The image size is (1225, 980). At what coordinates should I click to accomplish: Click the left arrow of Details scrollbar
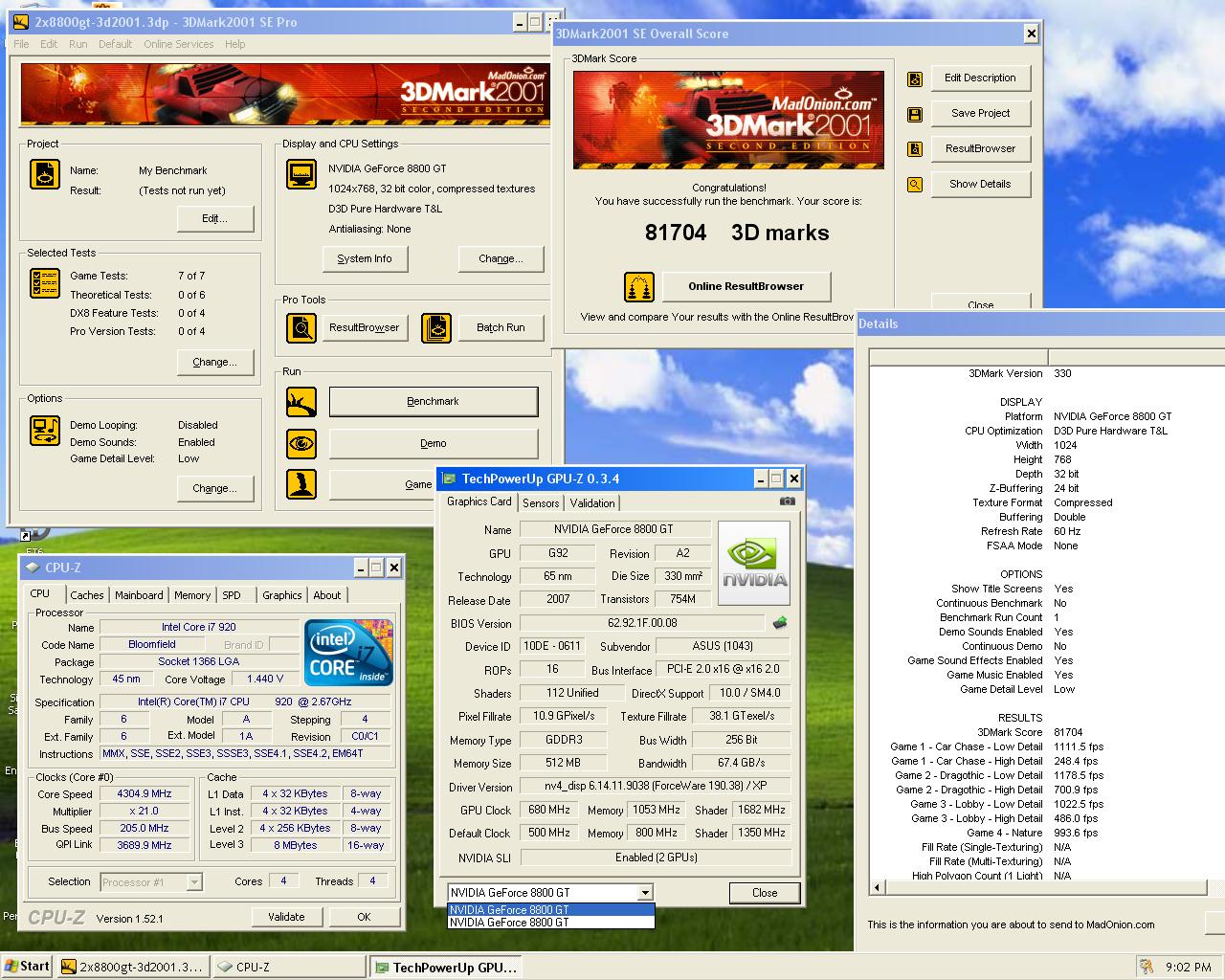click(x=878, y=889)
